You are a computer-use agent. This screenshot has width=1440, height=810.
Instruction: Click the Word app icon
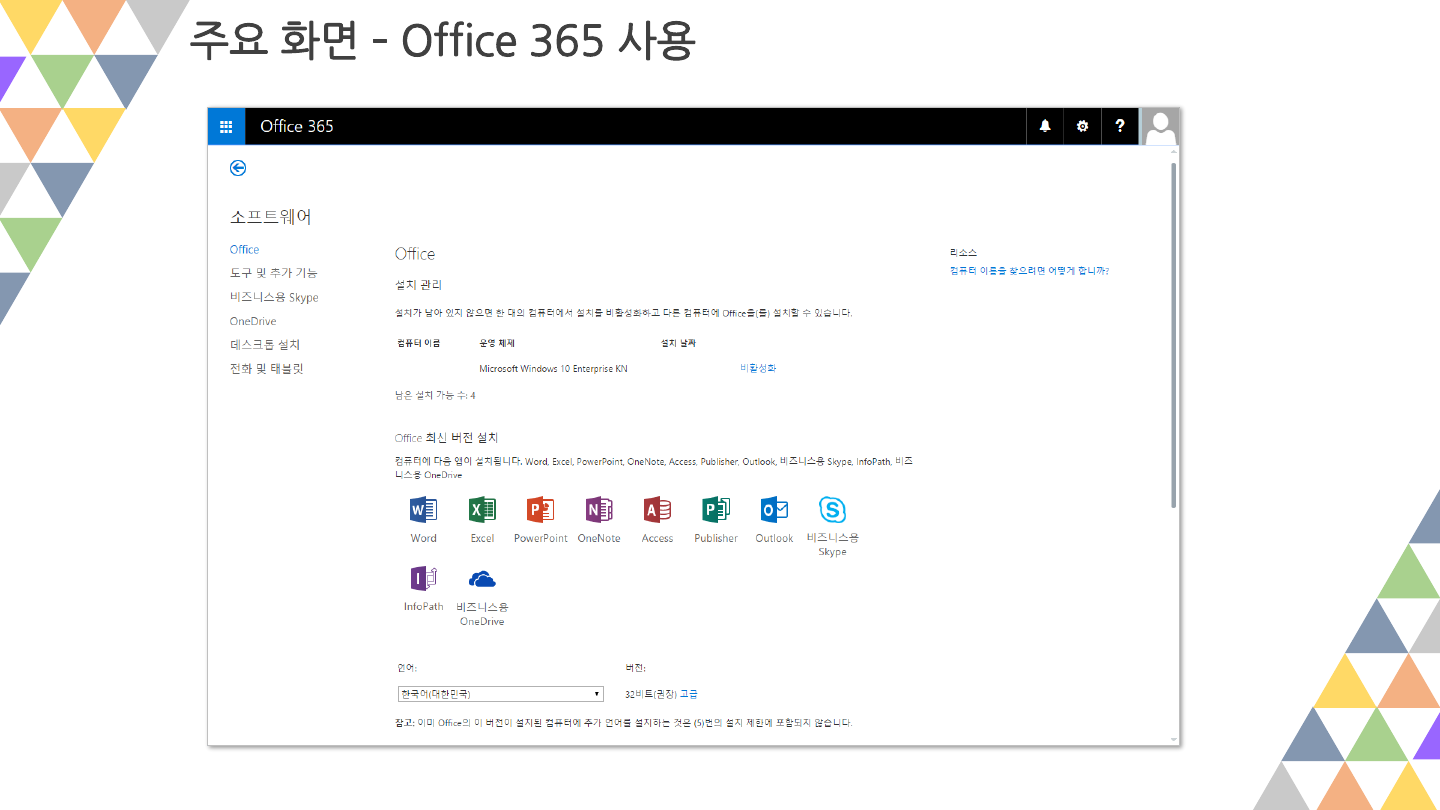click(x=424, y=510)
